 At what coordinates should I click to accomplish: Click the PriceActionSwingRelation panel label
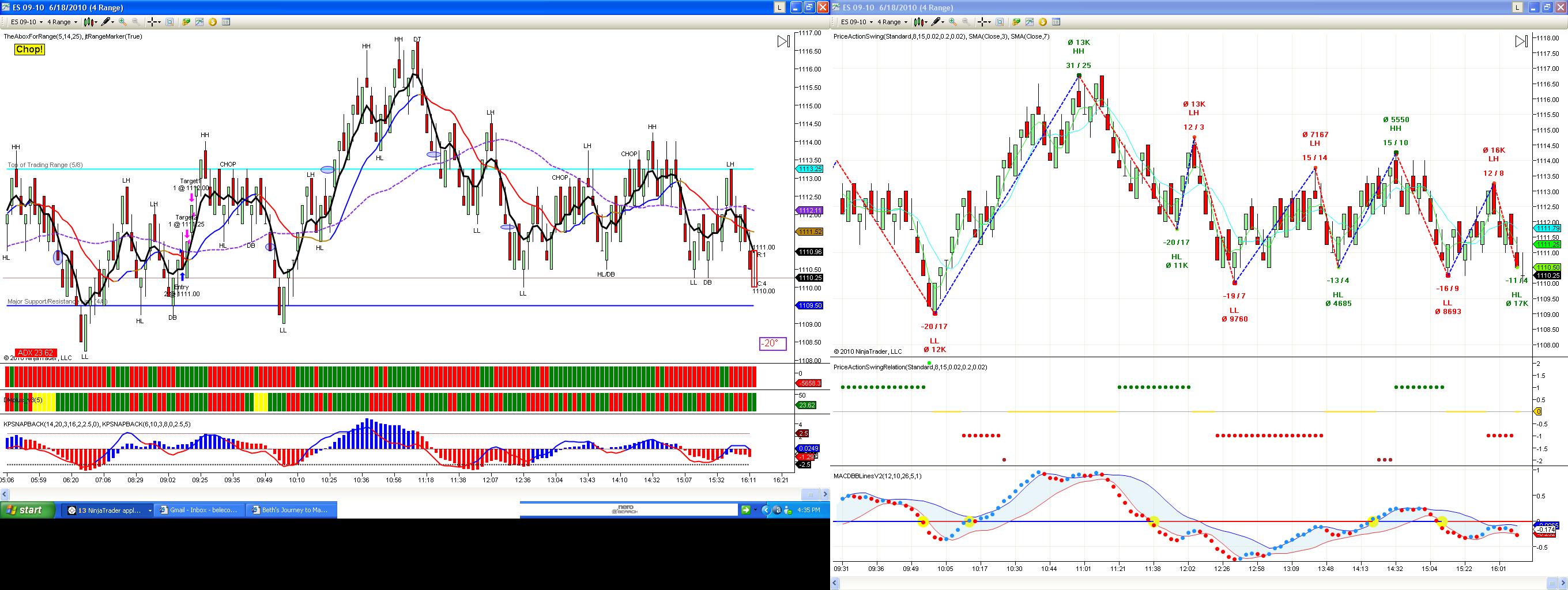911,367
